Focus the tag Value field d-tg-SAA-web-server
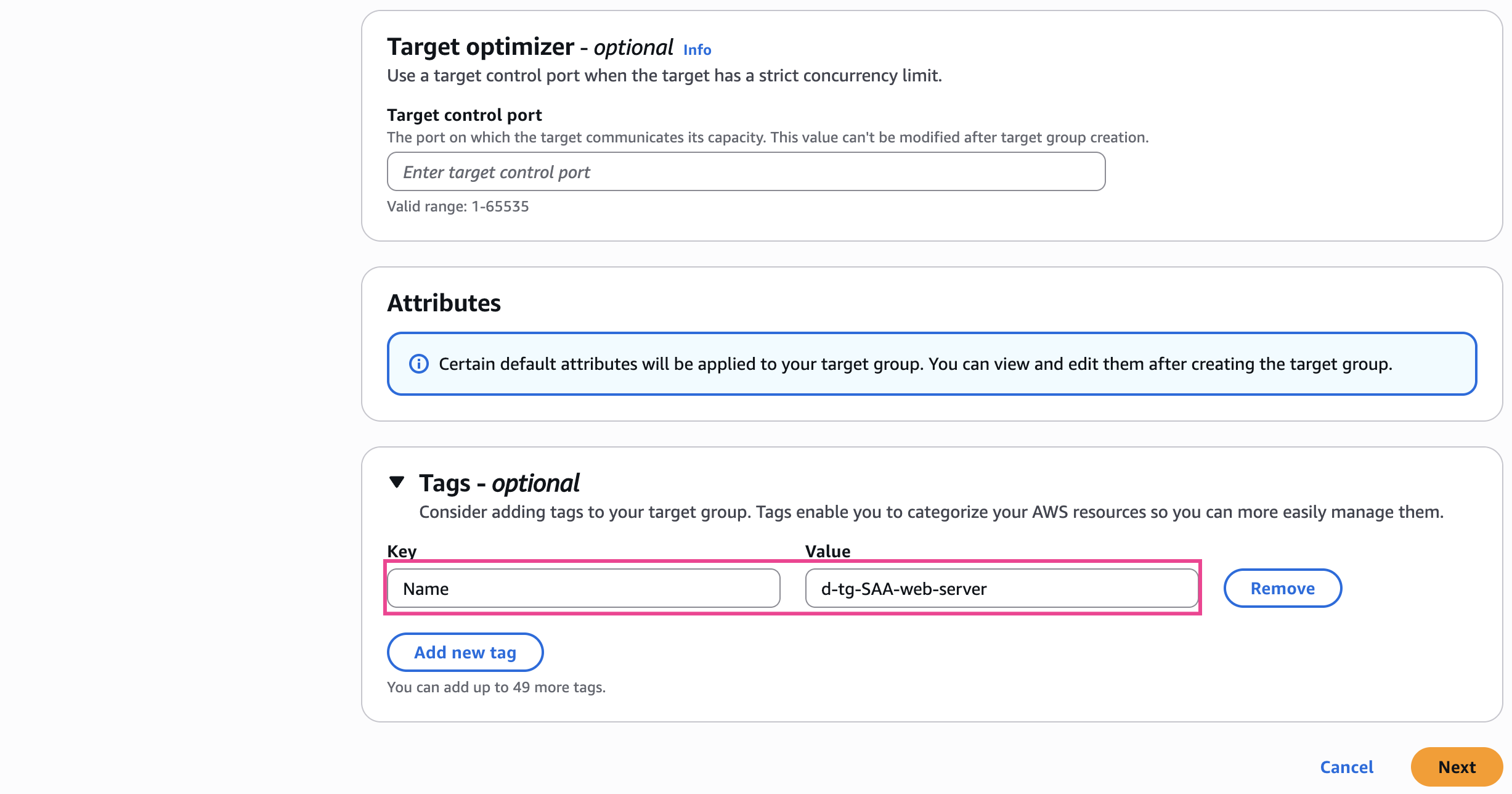Viewport: 1512px width, 794px height. (1001, 589)
